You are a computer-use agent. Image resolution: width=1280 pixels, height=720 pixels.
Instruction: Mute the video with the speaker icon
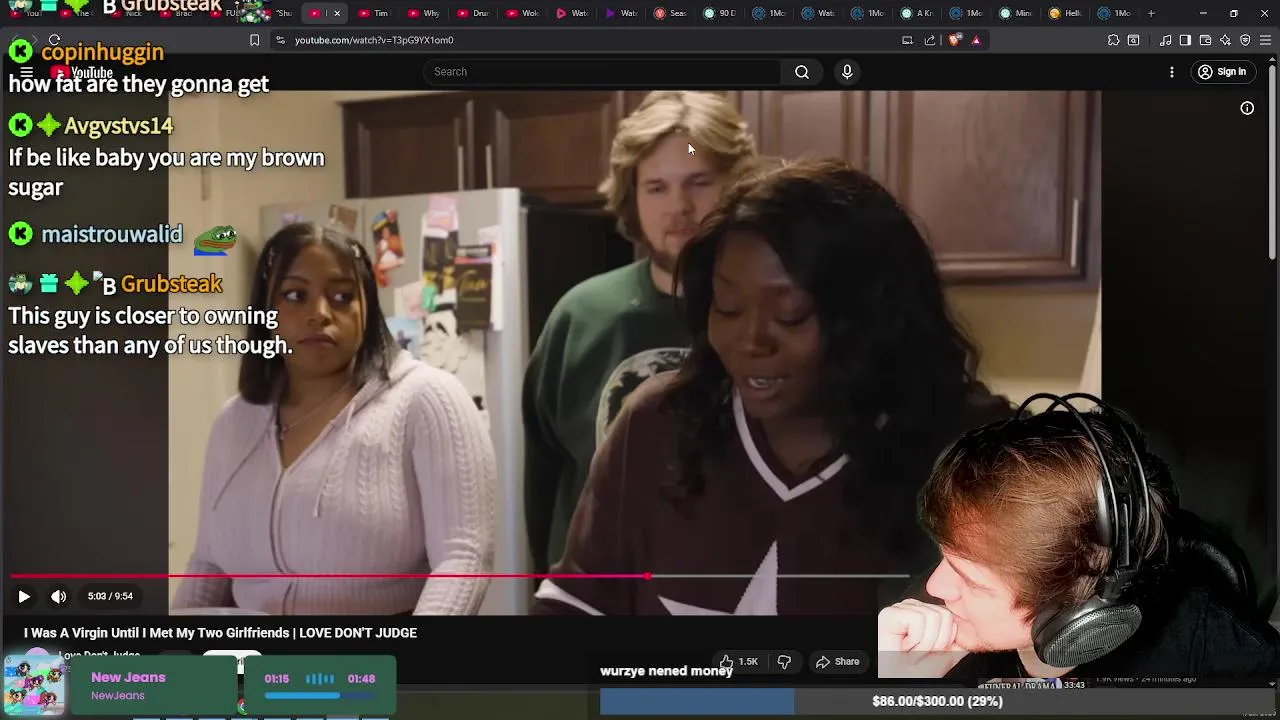59,596
